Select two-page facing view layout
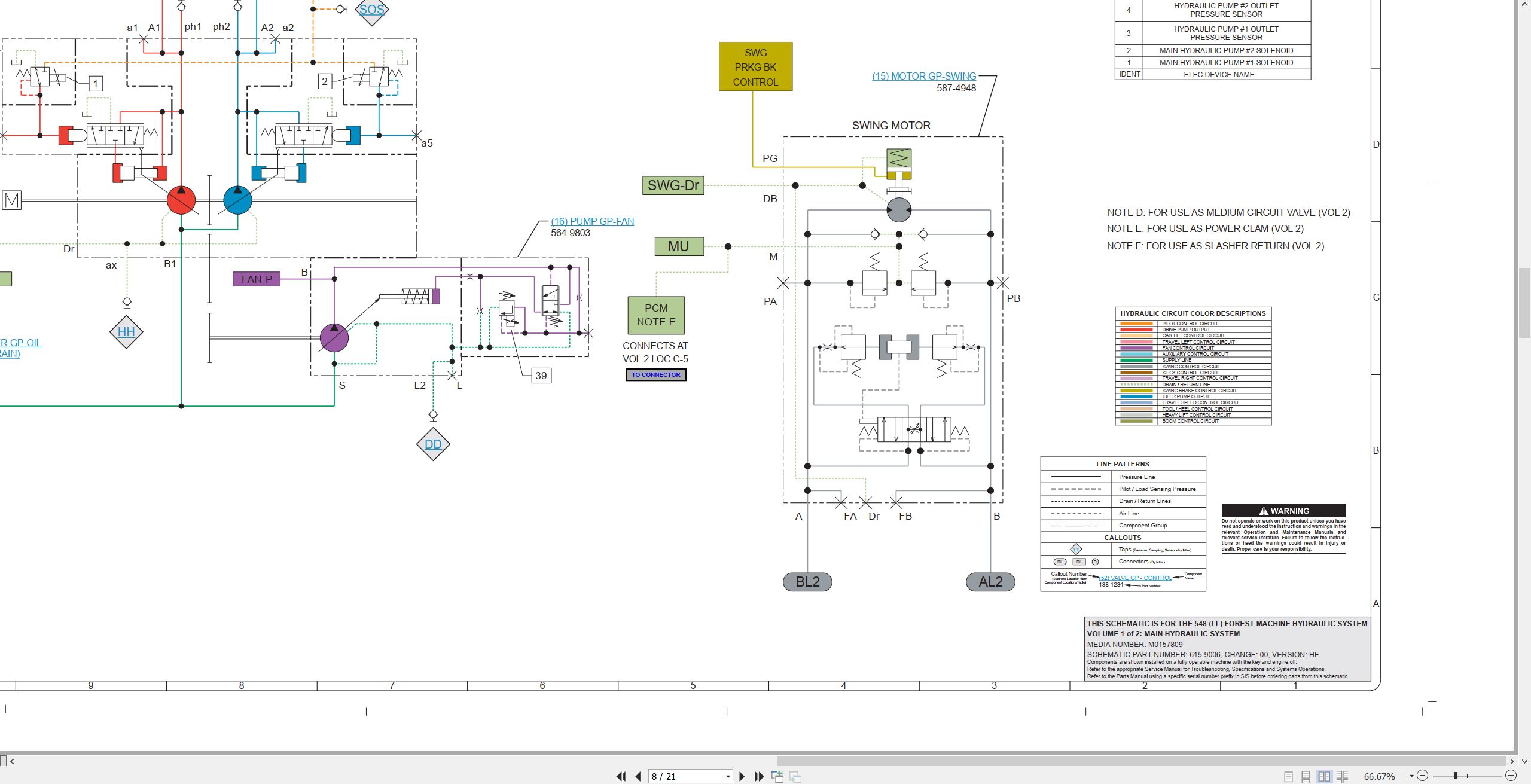 [1324, 776]
